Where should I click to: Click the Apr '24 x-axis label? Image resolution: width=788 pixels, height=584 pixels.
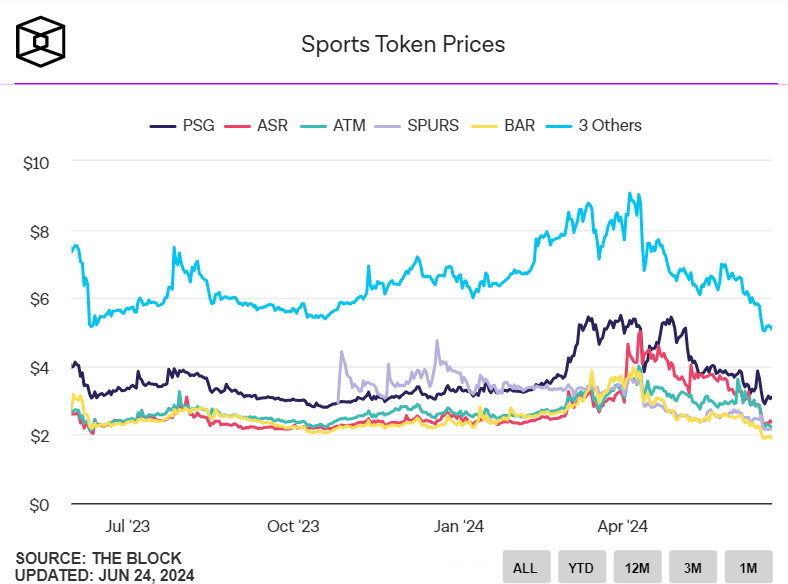point(623,525)
